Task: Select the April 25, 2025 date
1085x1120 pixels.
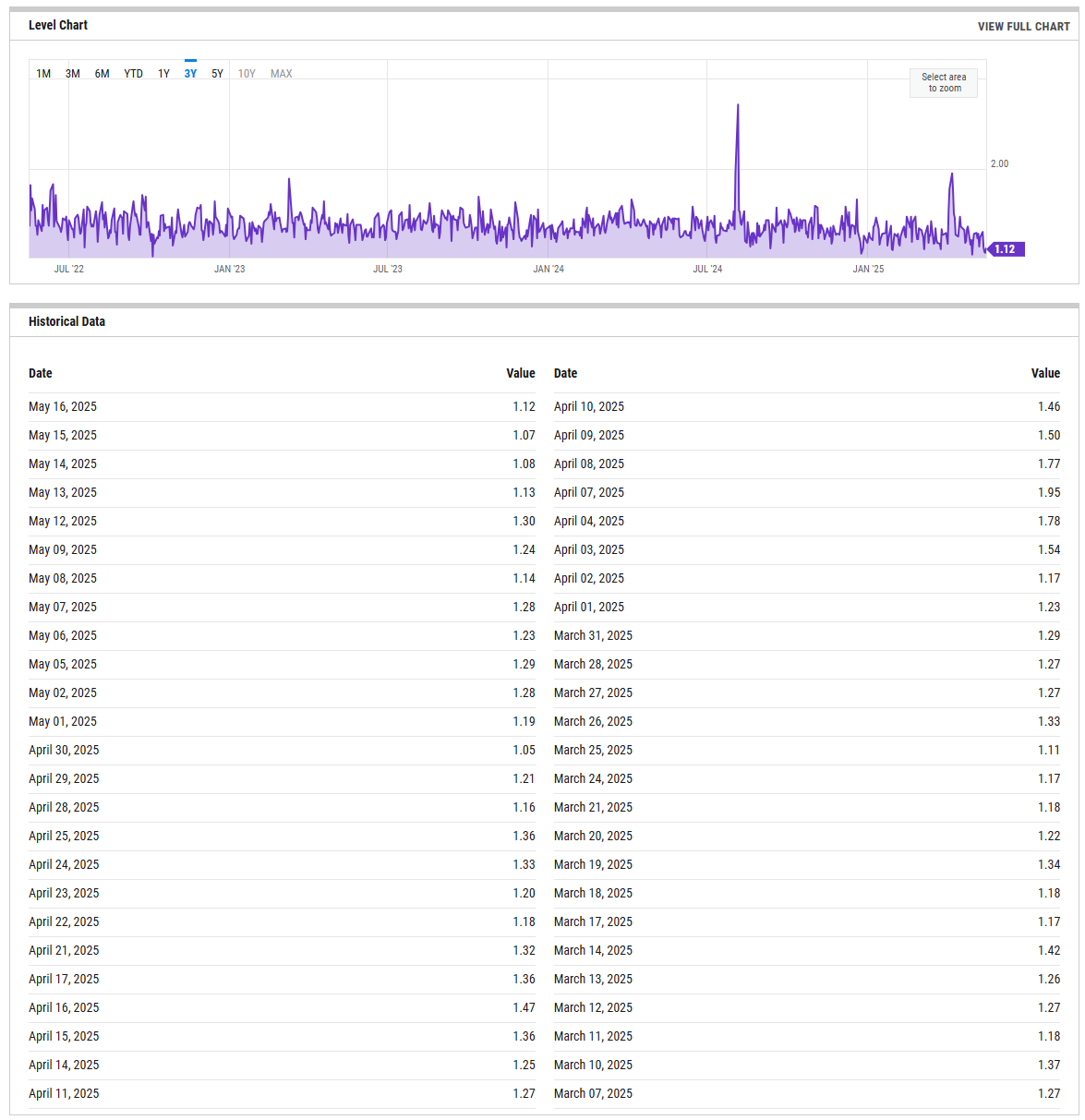Action: click(64, 837)
